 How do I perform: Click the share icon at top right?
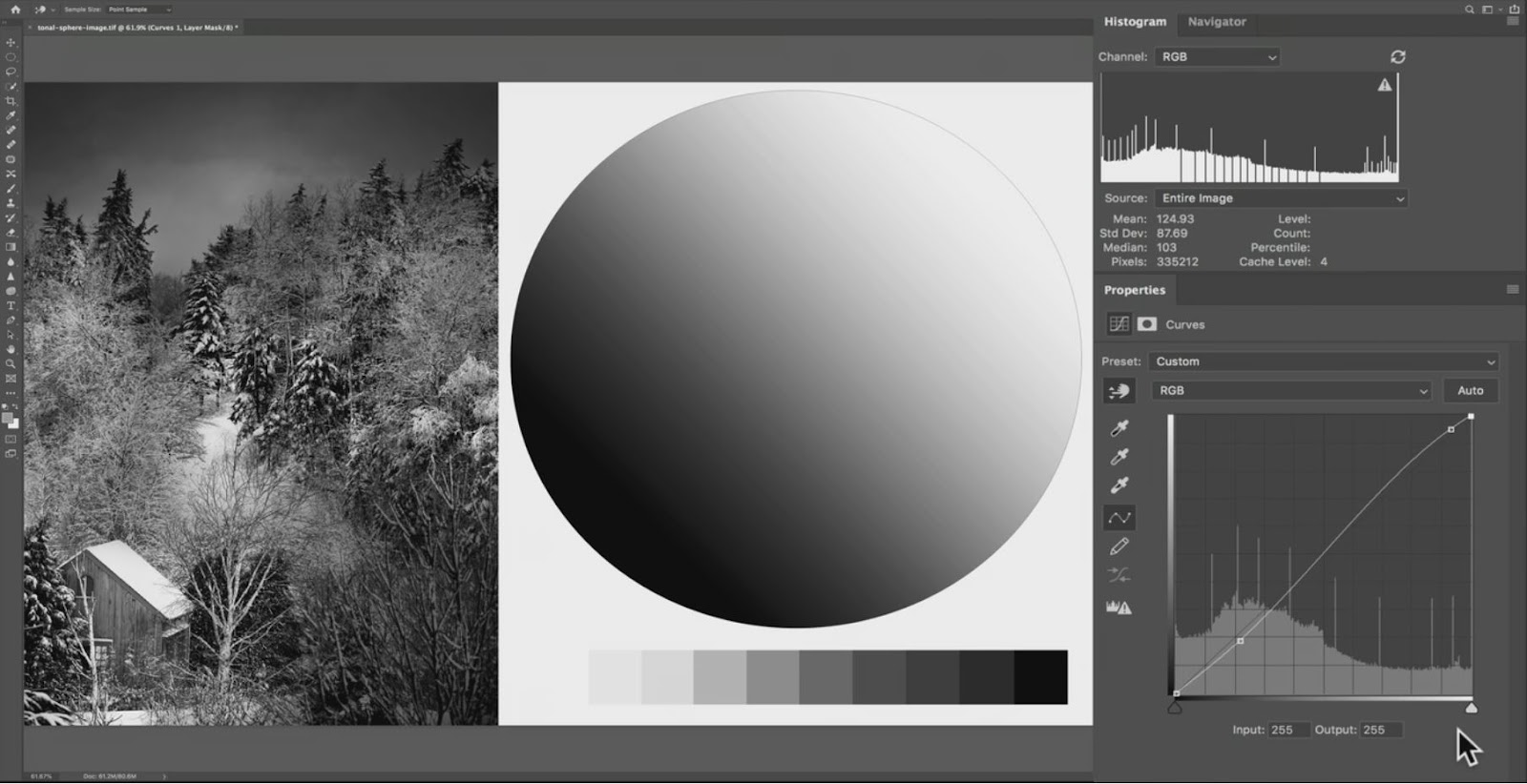point(1514,9)
